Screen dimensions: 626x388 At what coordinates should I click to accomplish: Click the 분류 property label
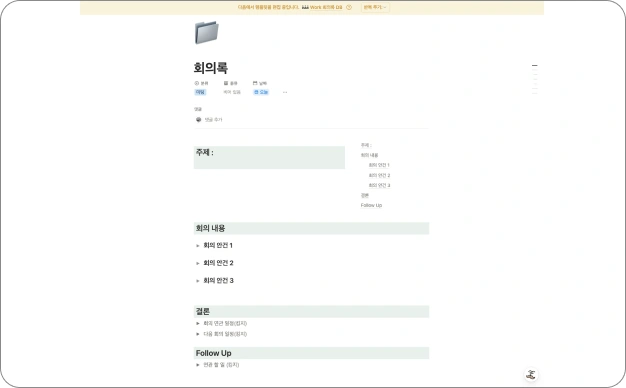point(201,83)
